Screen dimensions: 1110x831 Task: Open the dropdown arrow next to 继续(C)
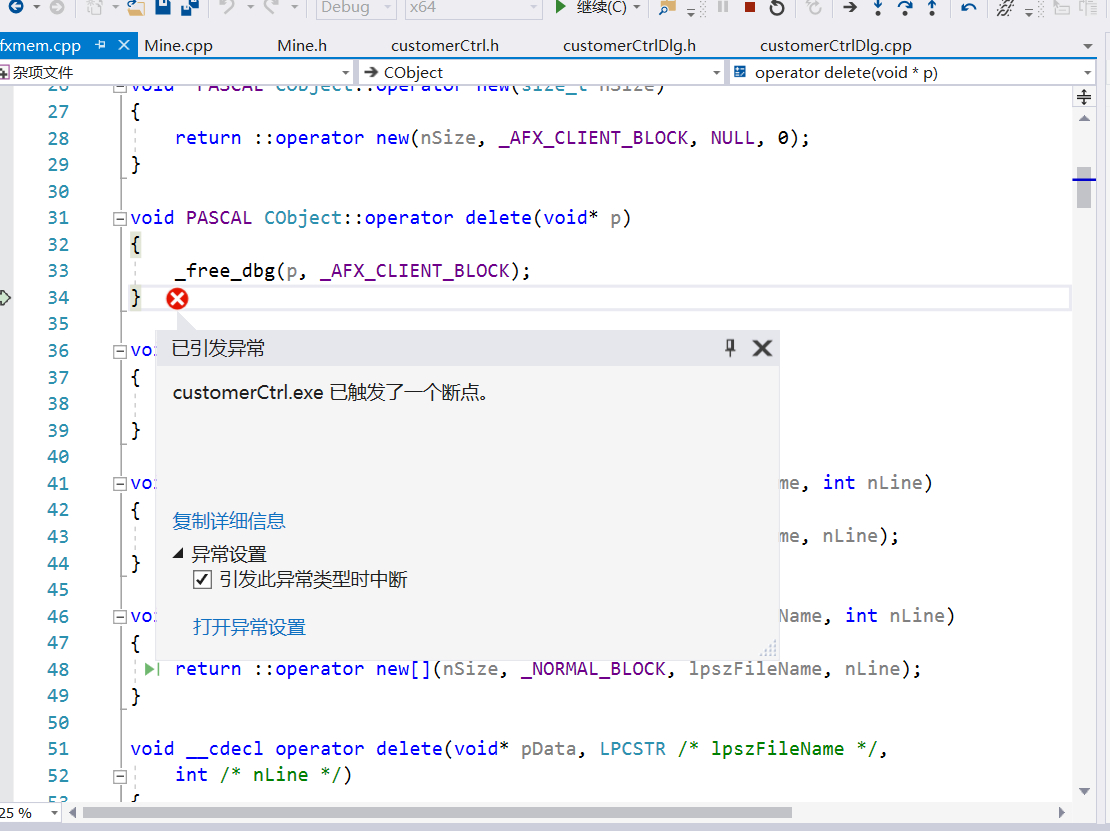pos(636,8)
